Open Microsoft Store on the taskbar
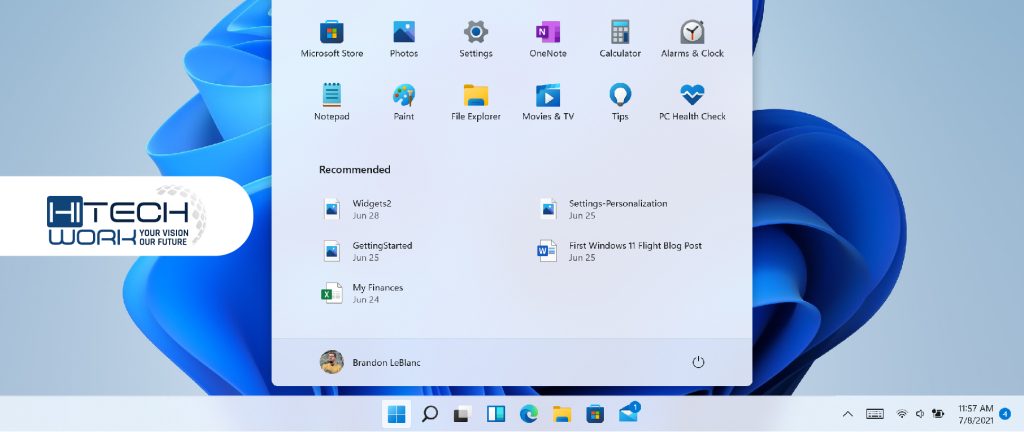Viewport: 1024px width, 432px height. pos(595,414)
